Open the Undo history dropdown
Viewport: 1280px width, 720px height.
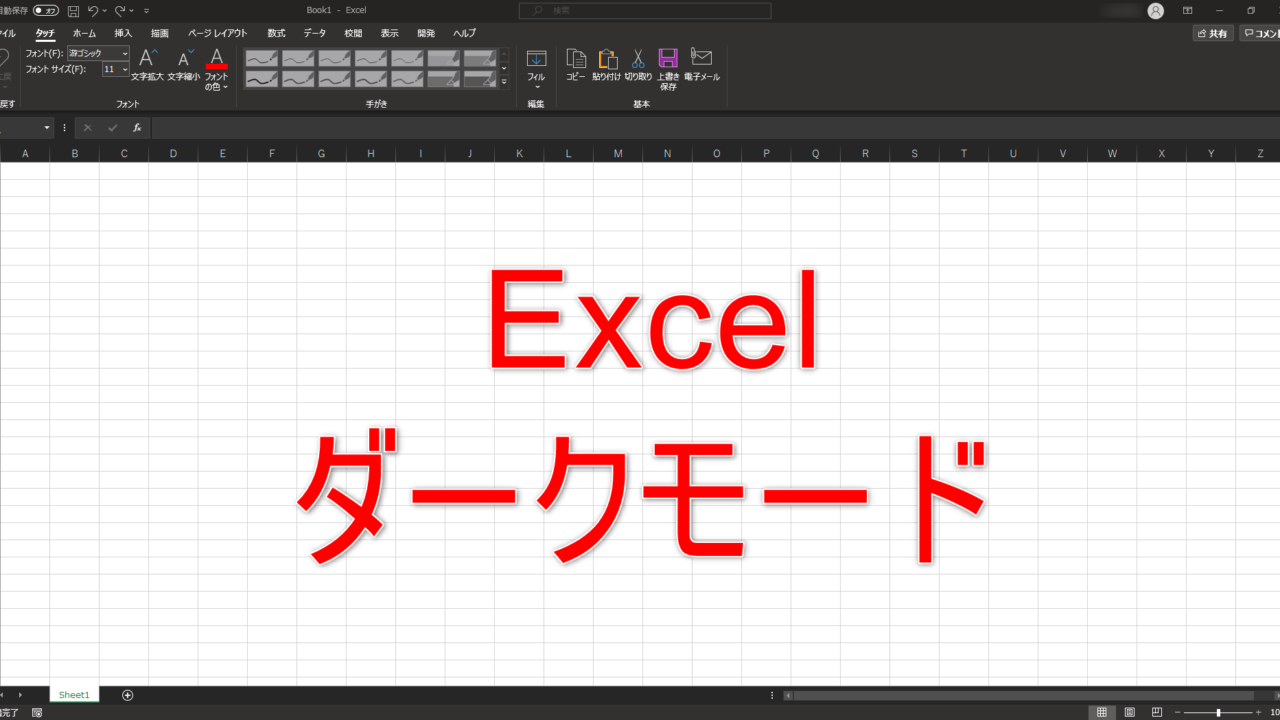(104, 11)
